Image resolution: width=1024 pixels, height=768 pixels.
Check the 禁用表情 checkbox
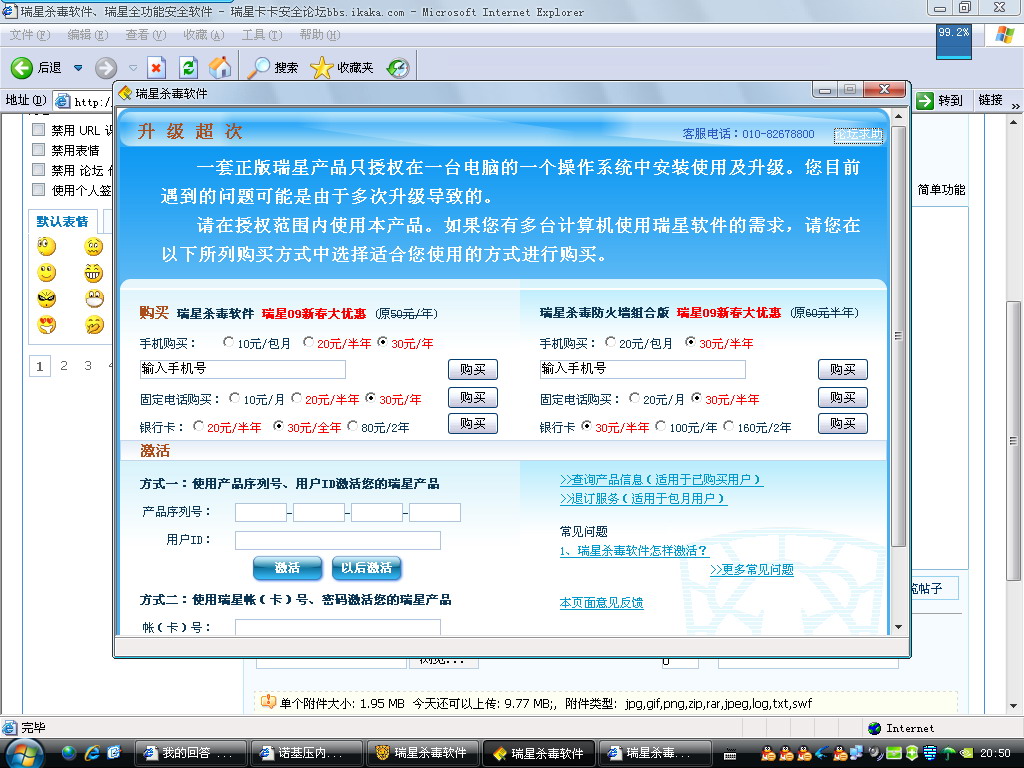pyautogui.click(x=39, y=150)
